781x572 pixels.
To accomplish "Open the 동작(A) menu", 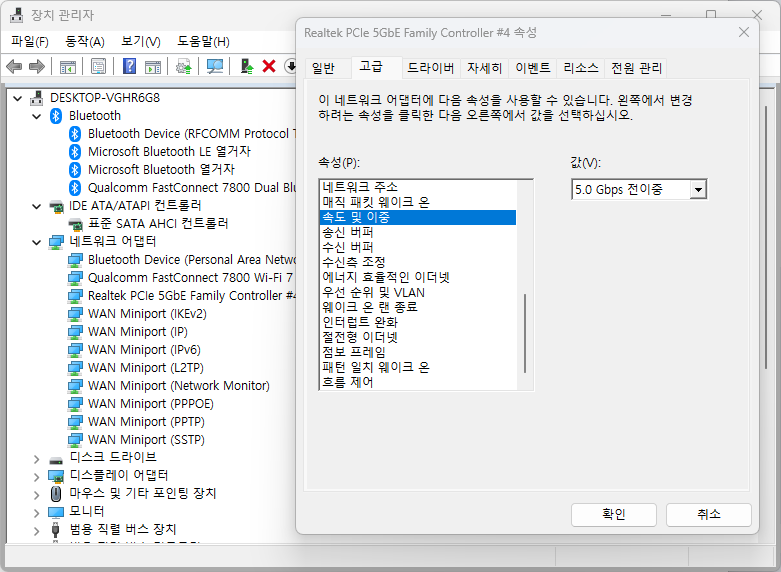I will (x=85, y=41).
